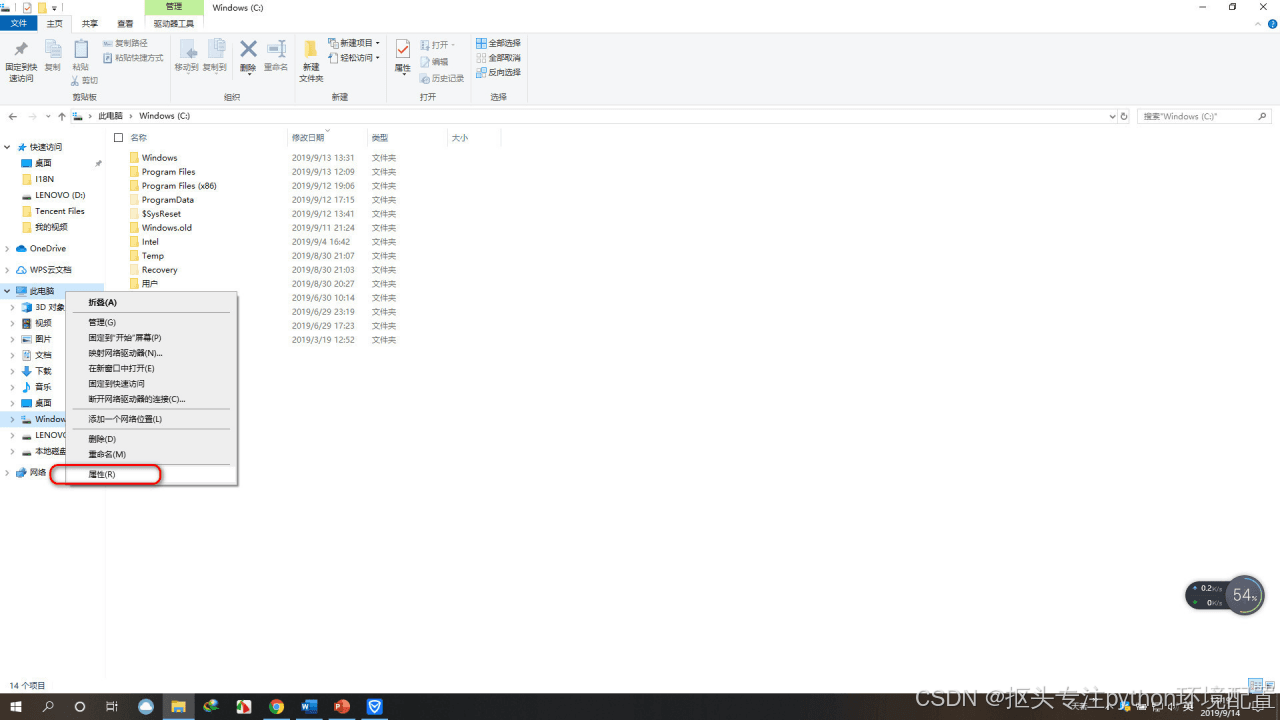
Task: Click the Paste (粘贴) clipboard icon
Action: pyautogui.click(x=80, y=56)
